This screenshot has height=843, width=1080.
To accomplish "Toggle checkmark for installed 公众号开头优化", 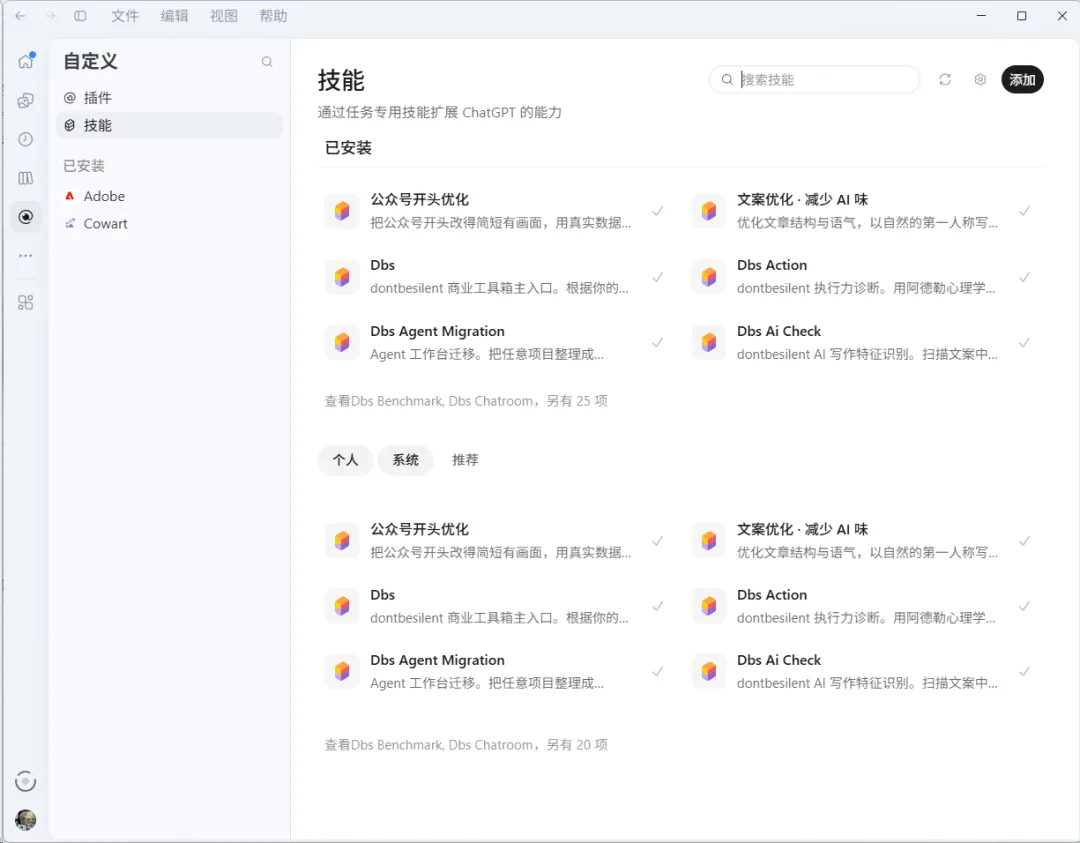I will [x=658, y=211].
